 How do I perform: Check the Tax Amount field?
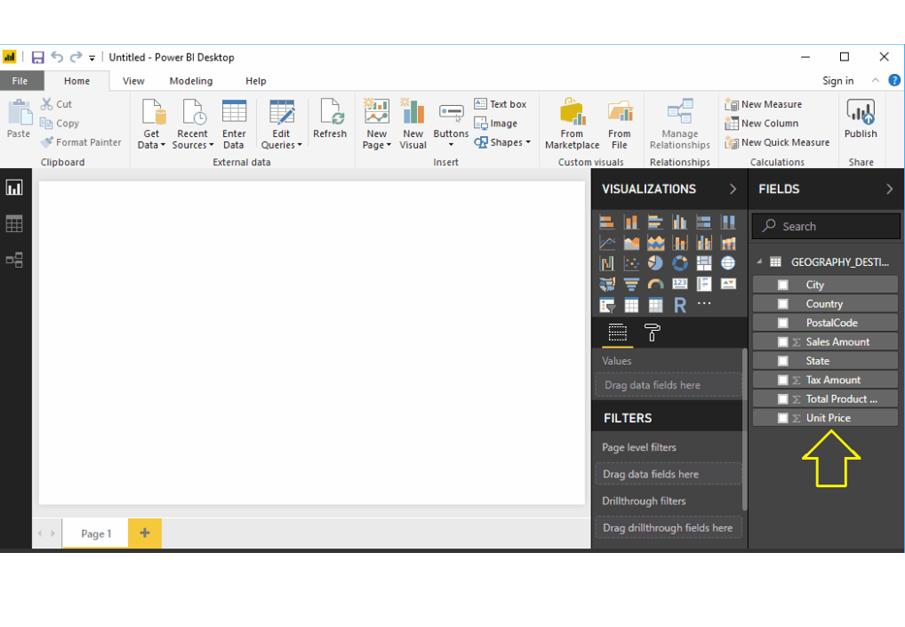(783, 380)
